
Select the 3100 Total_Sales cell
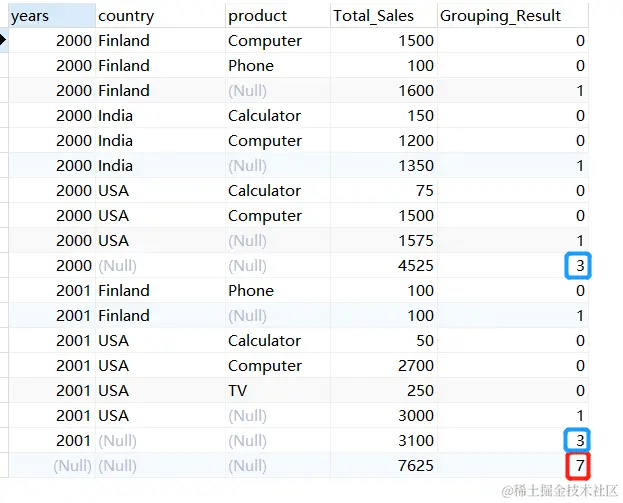pyautogui.click(x=384, y=441)
